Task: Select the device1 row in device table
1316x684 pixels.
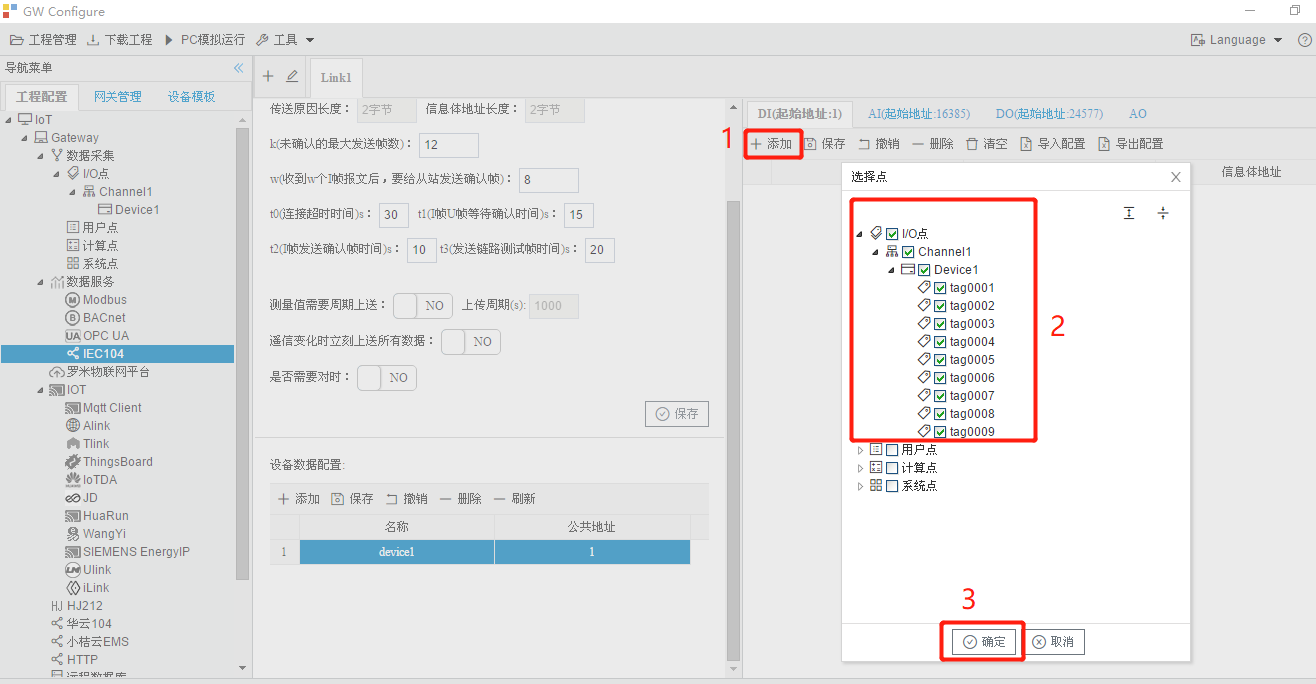Action: click(x=495, y=552)
